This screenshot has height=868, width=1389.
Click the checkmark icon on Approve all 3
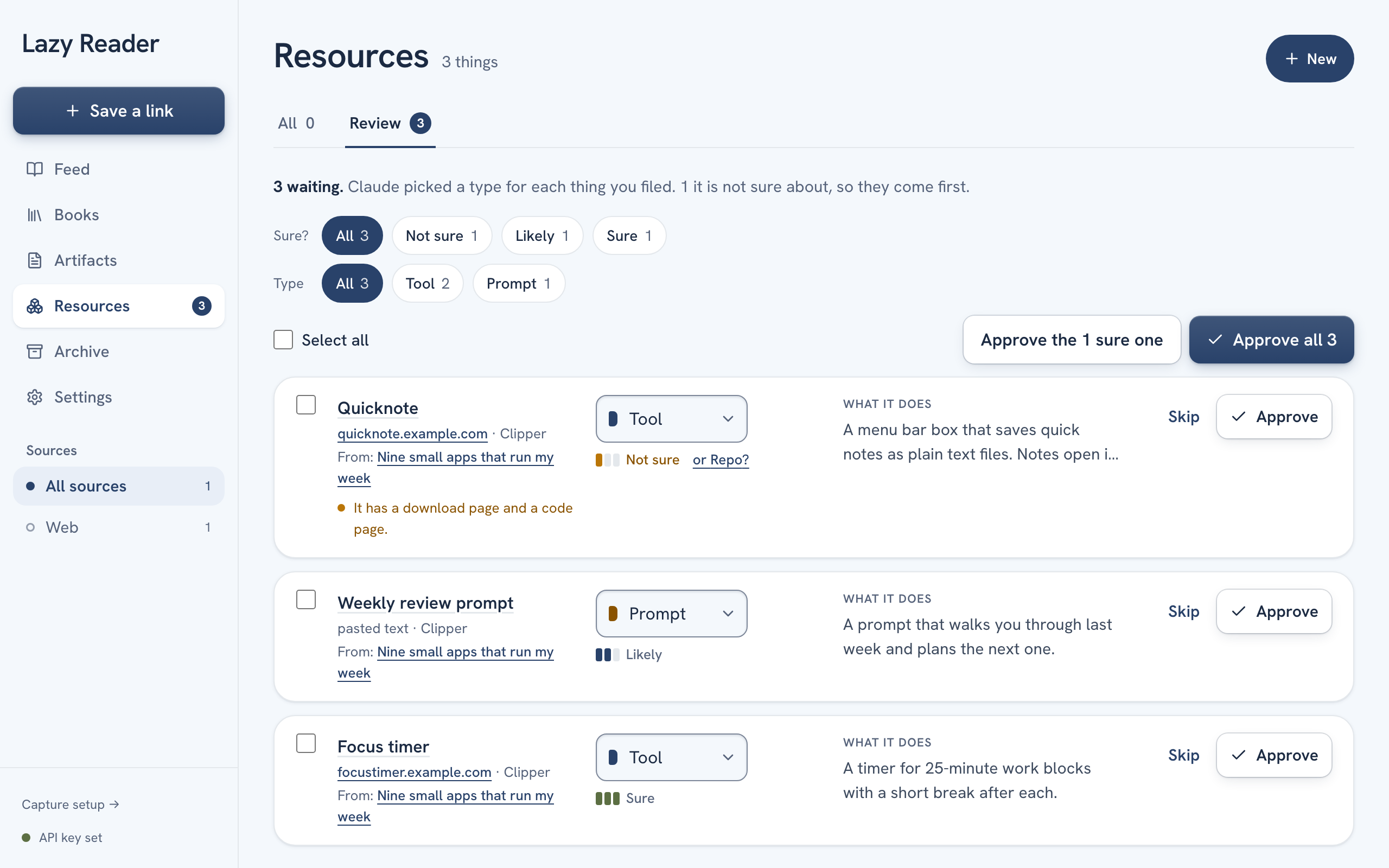click(1214, 340)
